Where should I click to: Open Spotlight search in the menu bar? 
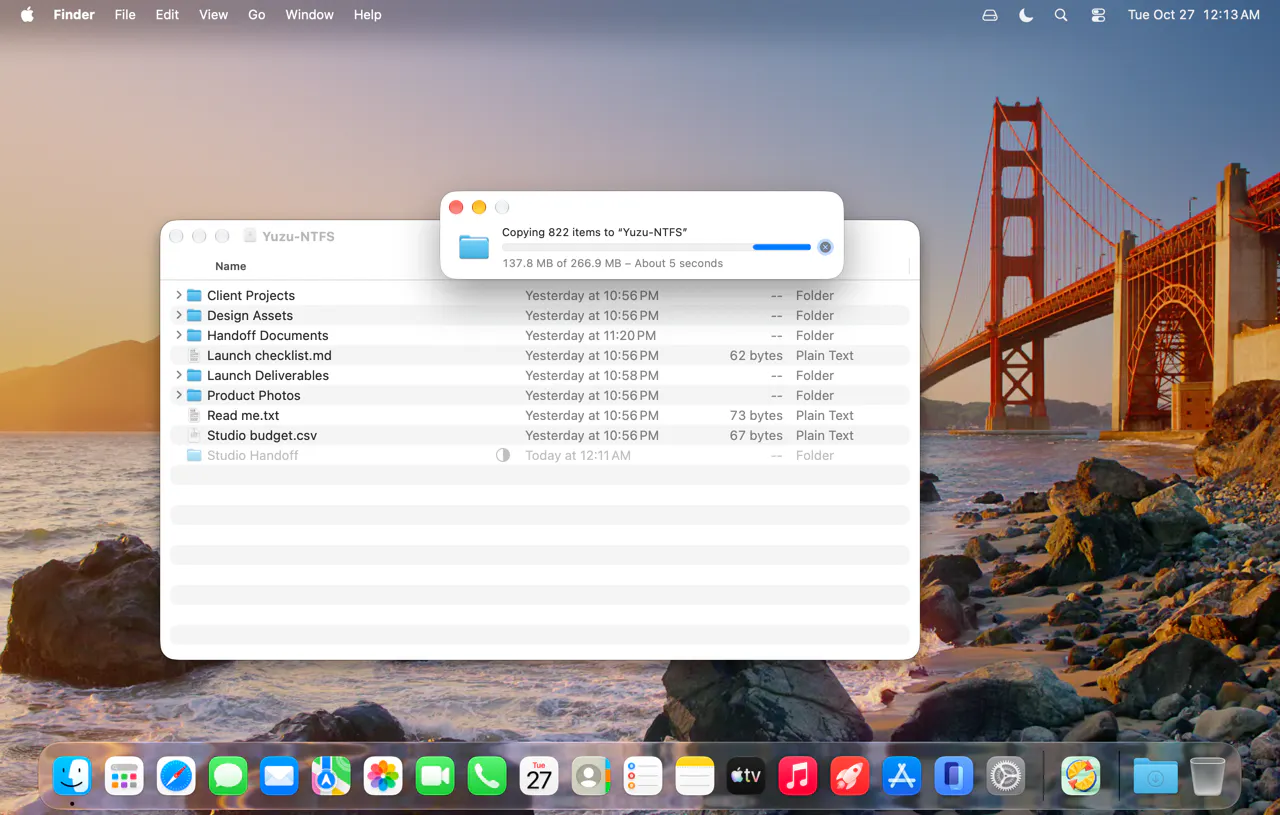pyautogui.click(x=1061, y=15)
